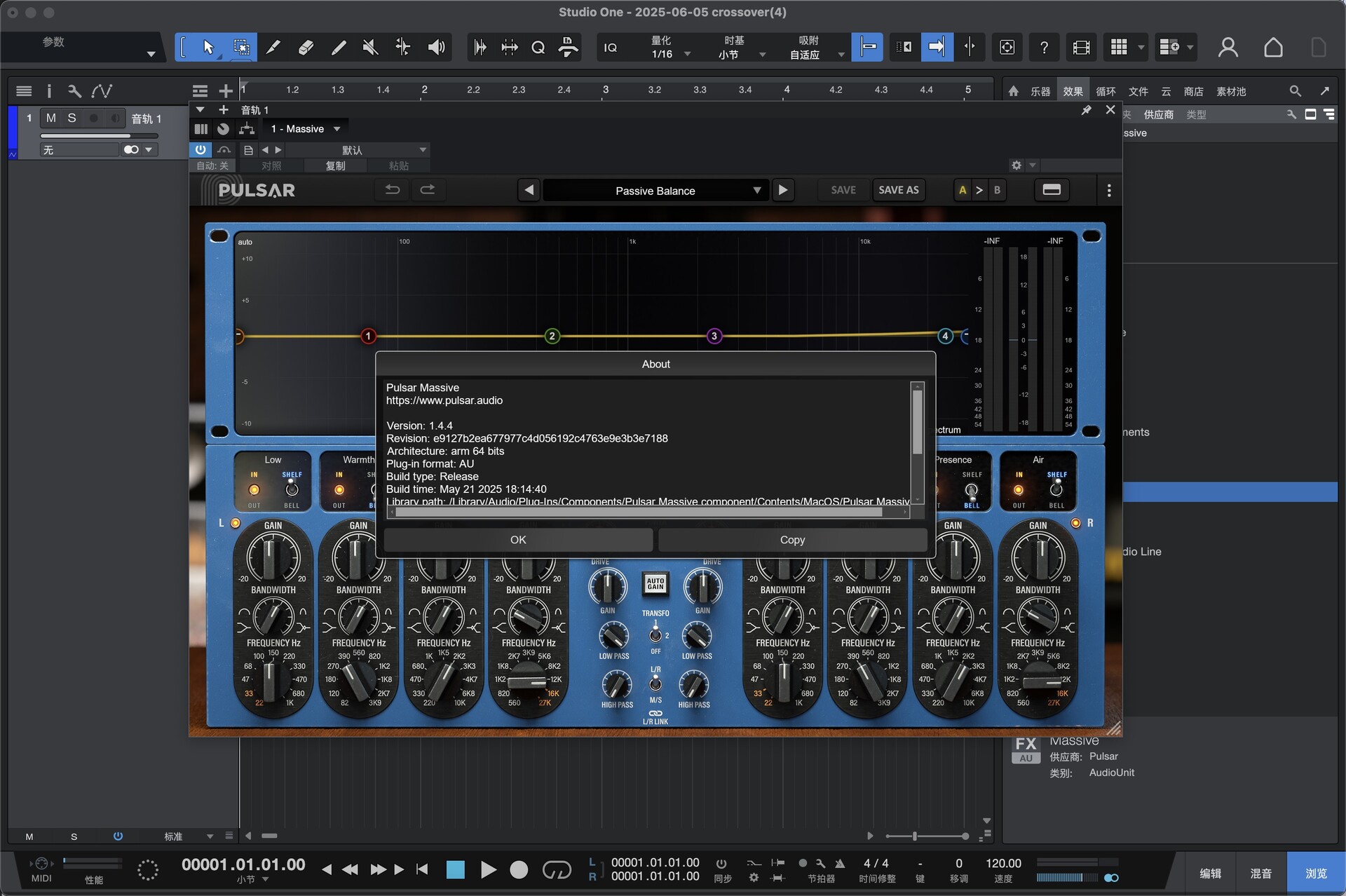This screenshot has width=1346, height=896.
Task: Add a track with plus icon
Action: pyautogui.click(x=225, y=91)
